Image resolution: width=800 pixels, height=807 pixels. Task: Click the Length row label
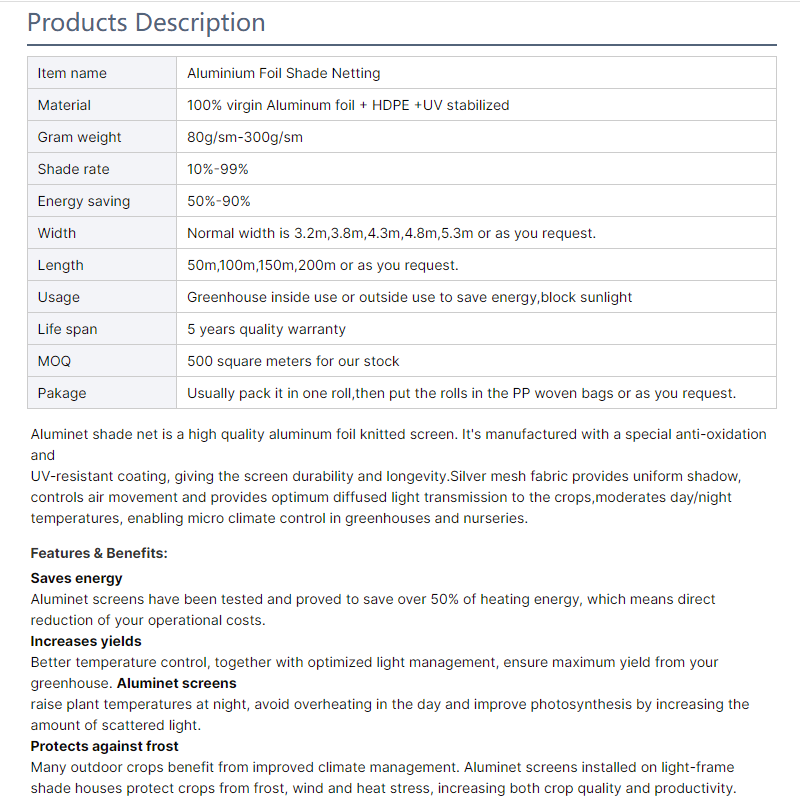tap(61, 265)
